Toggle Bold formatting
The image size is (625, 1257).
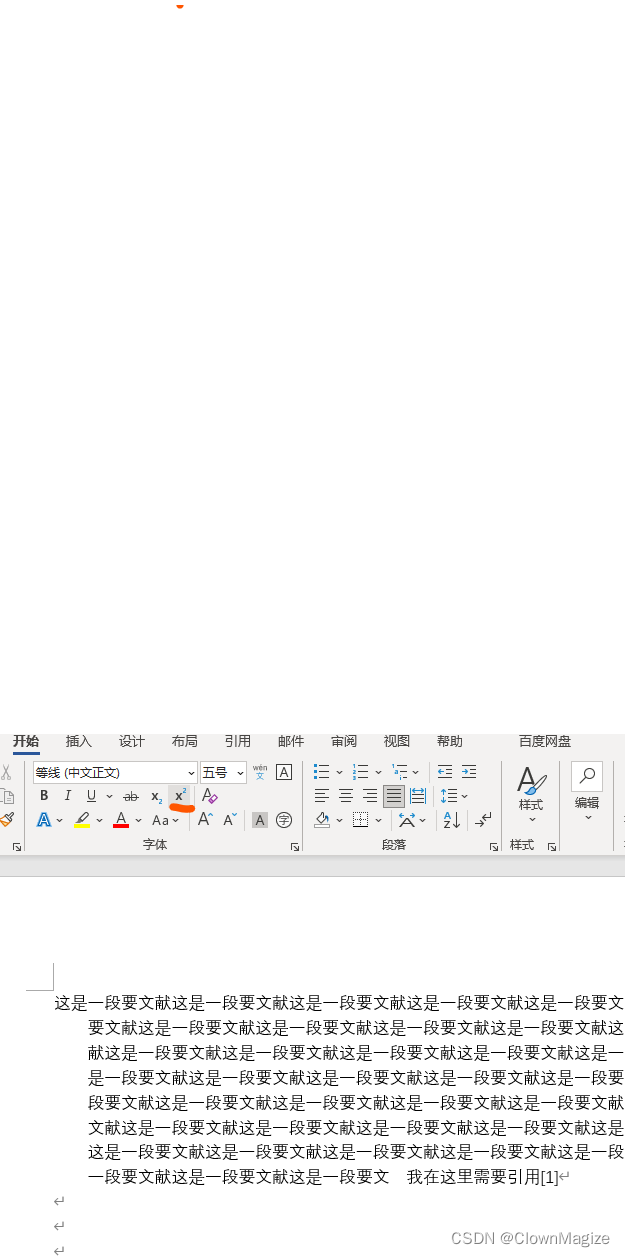point(44,796)
